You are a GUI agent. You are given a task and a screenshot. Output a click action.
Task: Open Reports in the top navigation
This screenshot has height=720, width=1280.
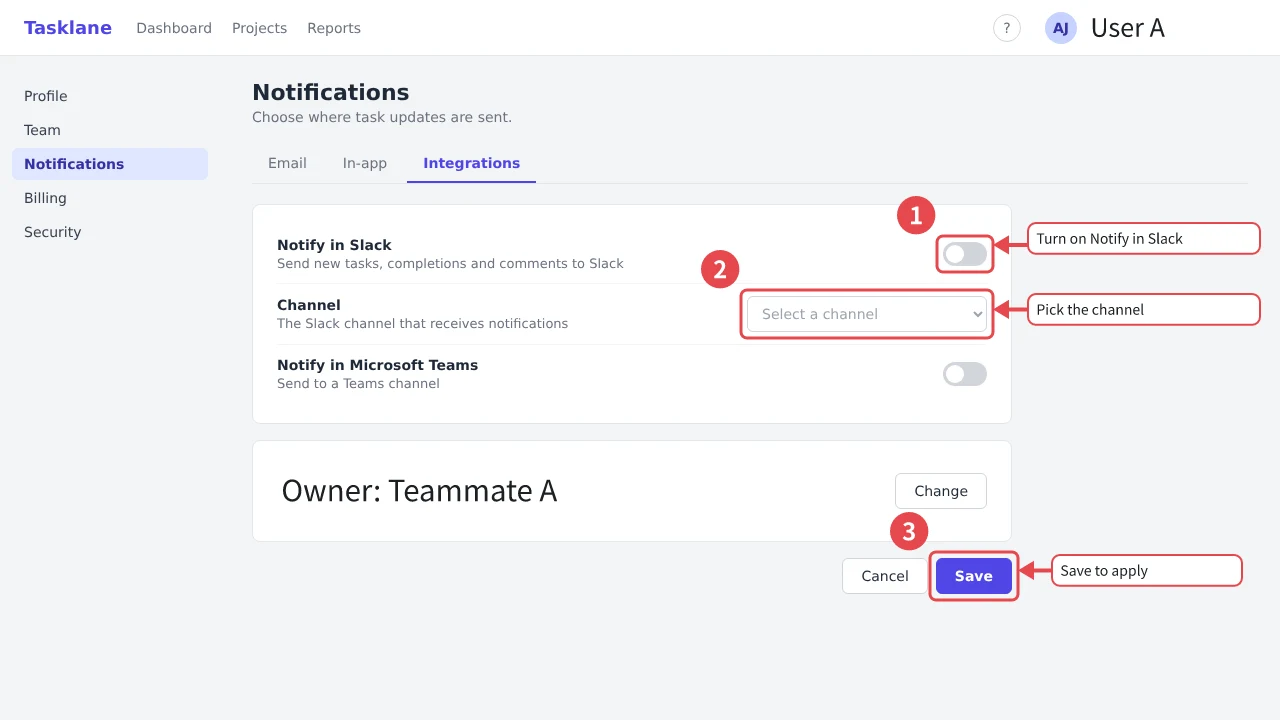pos(334,28)
